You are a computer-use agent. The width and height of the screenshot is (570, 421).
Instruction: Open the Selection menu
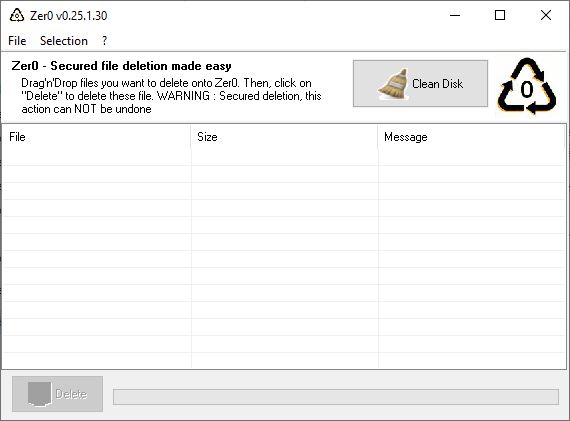pyautogui.click(x=64, y=41)
